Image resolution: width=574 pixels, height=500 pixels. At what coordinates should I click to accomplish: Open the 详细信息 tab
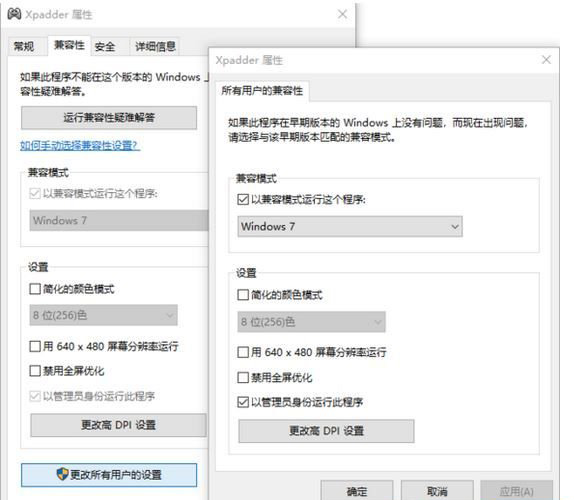pyautogui.click(x=155, y=46)
